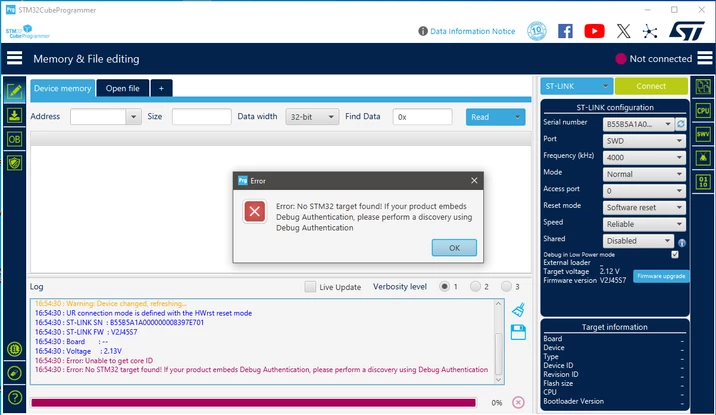Screen dimensions: 716x415
Task: Open the eraser chip icon in left sidebar
Action: pyautogui.click(x=15, y=373)
